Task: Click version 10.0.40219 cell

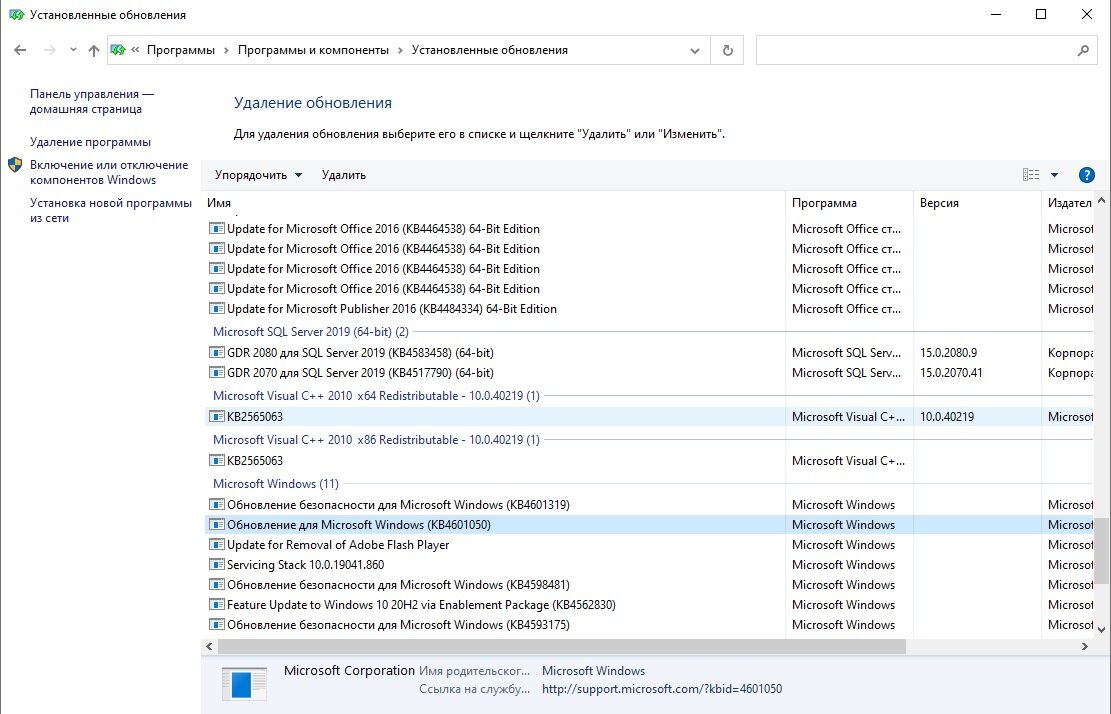Action: click(x=947, y=416)
